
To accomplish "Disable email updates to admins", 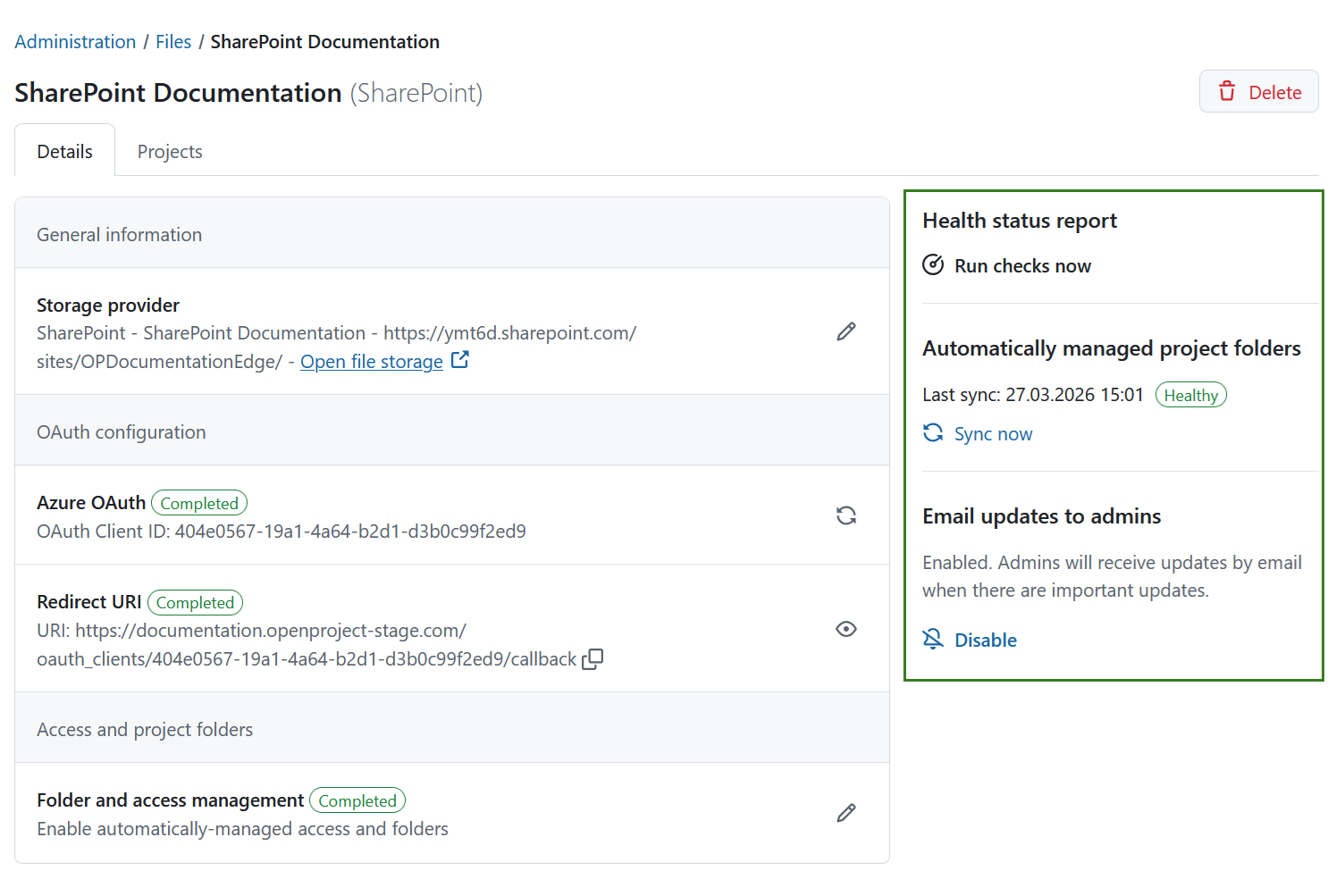I will [985, 640].
